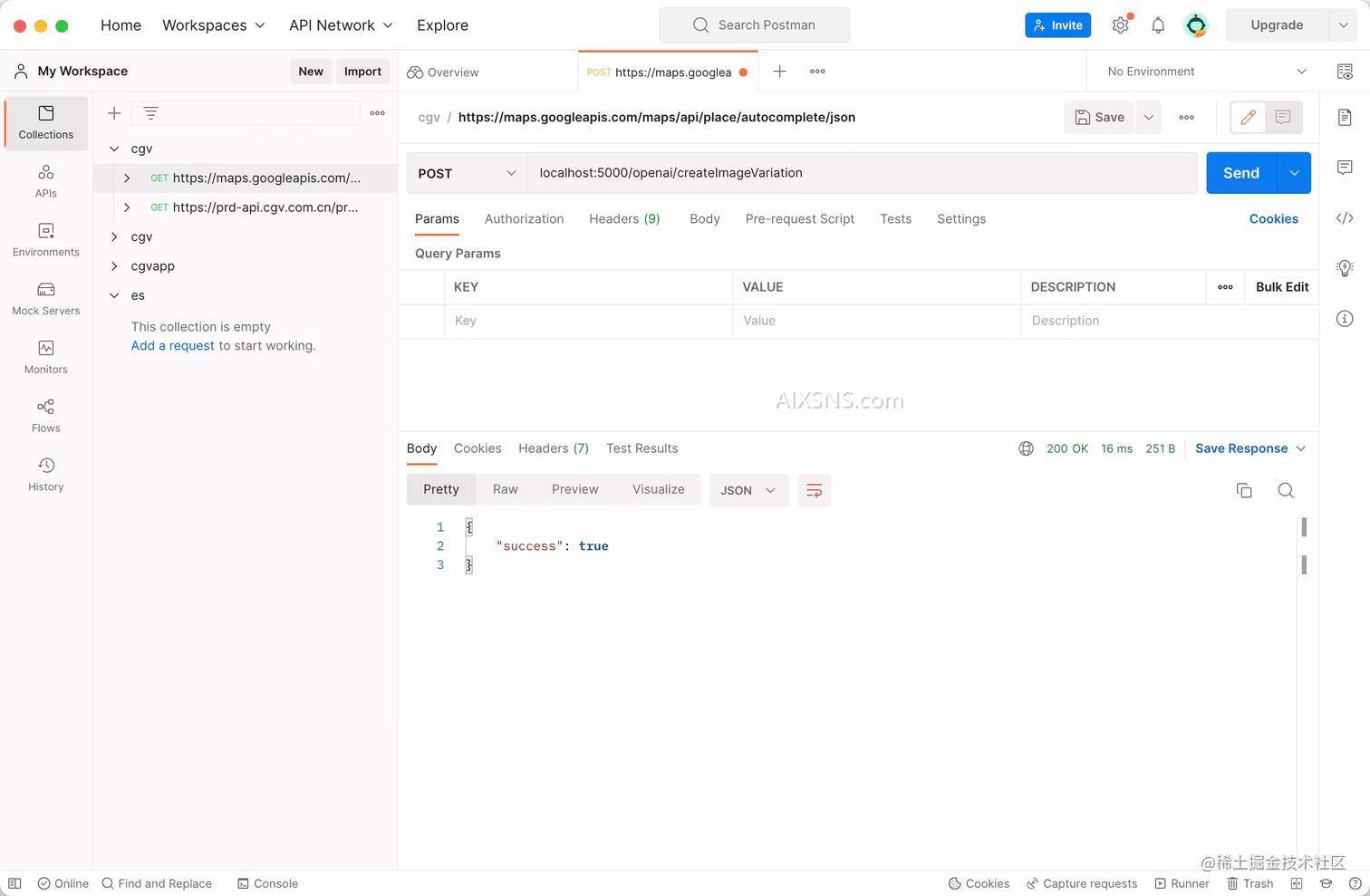Toggle the two-pane layout in status bar

click(x=1297, y=883)
